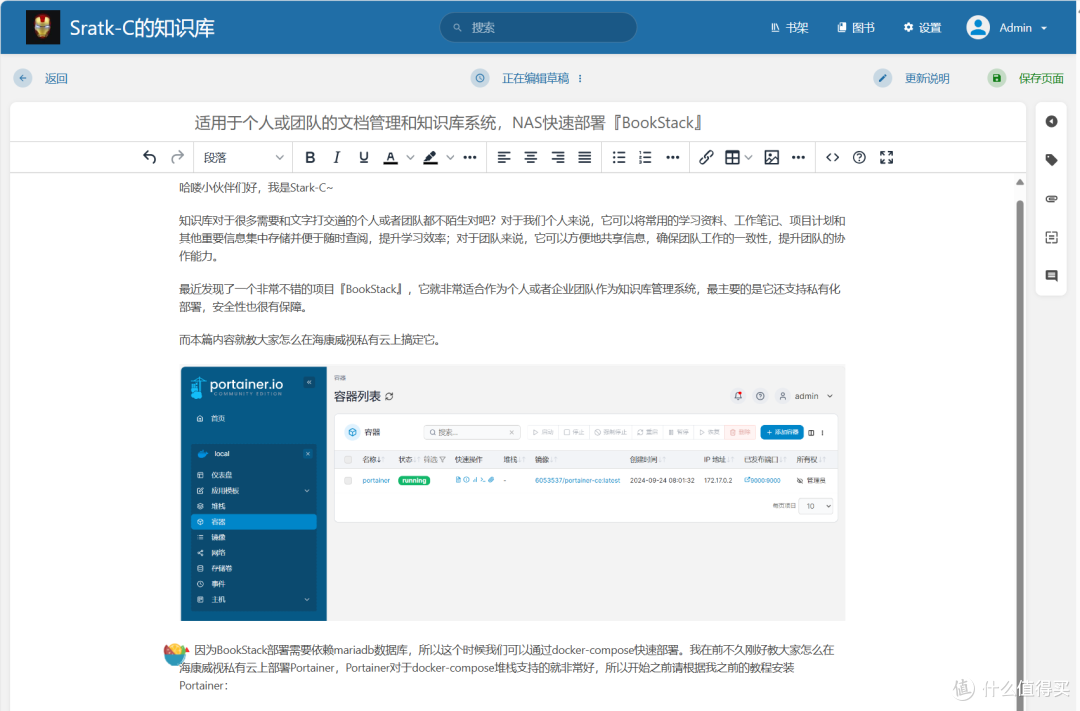Open the 段落 paragraph format dropdown
Image resolution: width=1080 pixels, height=711 pixels.
[x=242, y=157]
